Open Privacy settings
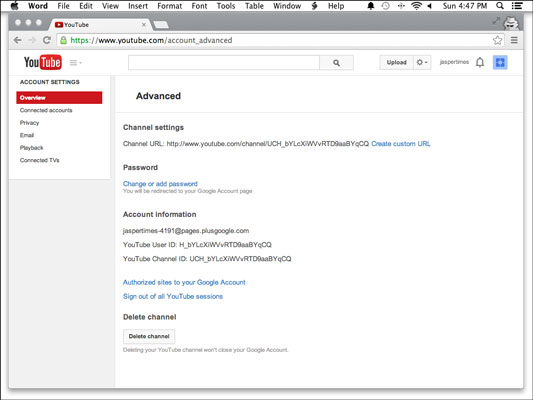The height and width of the screenshot is (400, 533). [x=29, y=123]
